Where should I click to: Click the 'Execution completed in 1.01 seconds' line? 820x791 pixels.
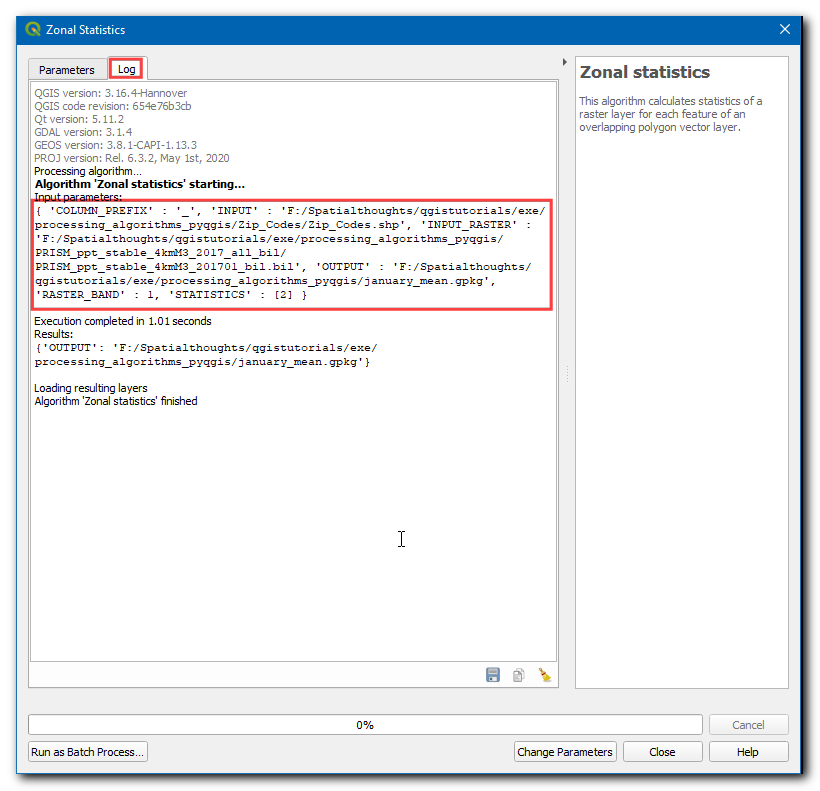123,321
